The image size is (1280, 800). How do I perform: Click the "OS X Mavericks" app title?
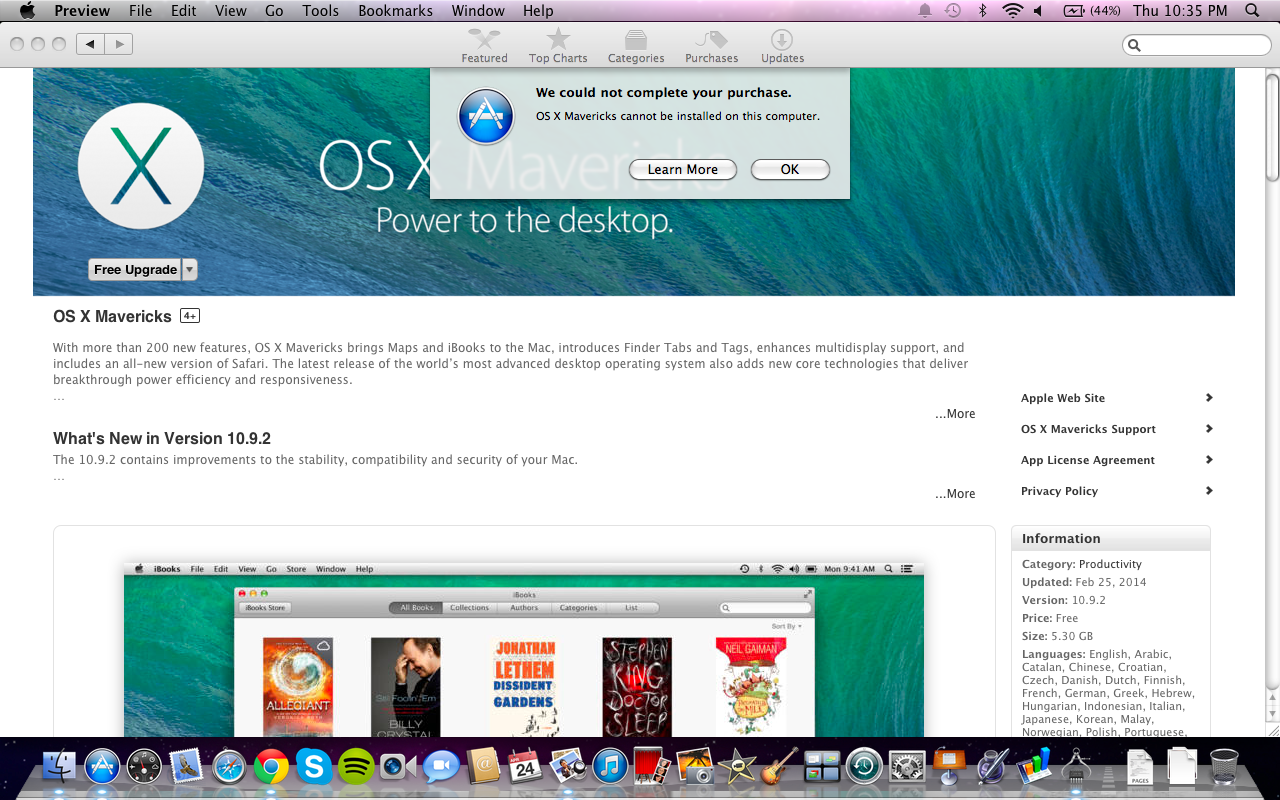click(x=112, y=316)
